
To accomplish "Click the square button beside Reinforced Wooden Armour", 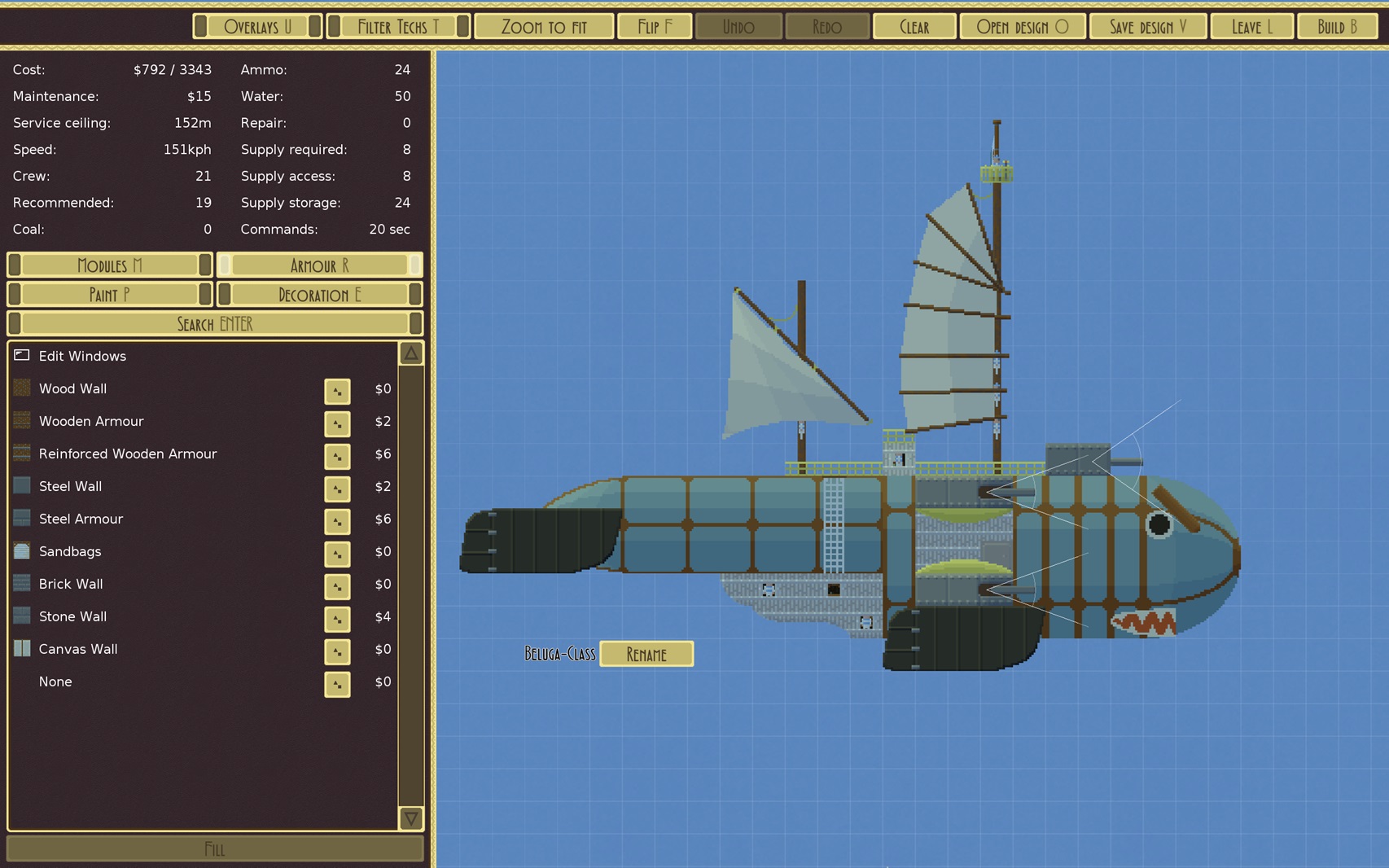I will click(337, 456).
